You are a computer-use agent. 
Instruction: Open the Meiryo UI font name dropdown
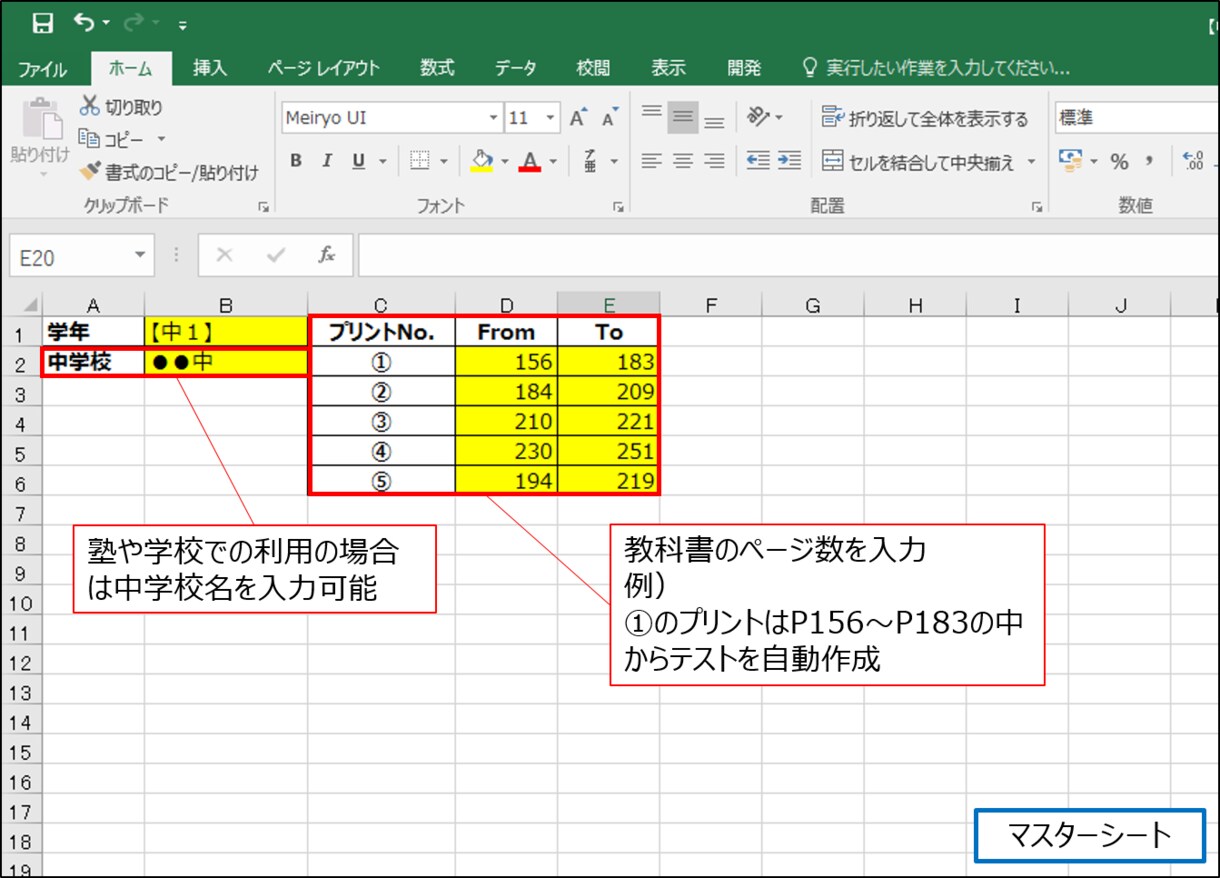click(x=493, y=118)
